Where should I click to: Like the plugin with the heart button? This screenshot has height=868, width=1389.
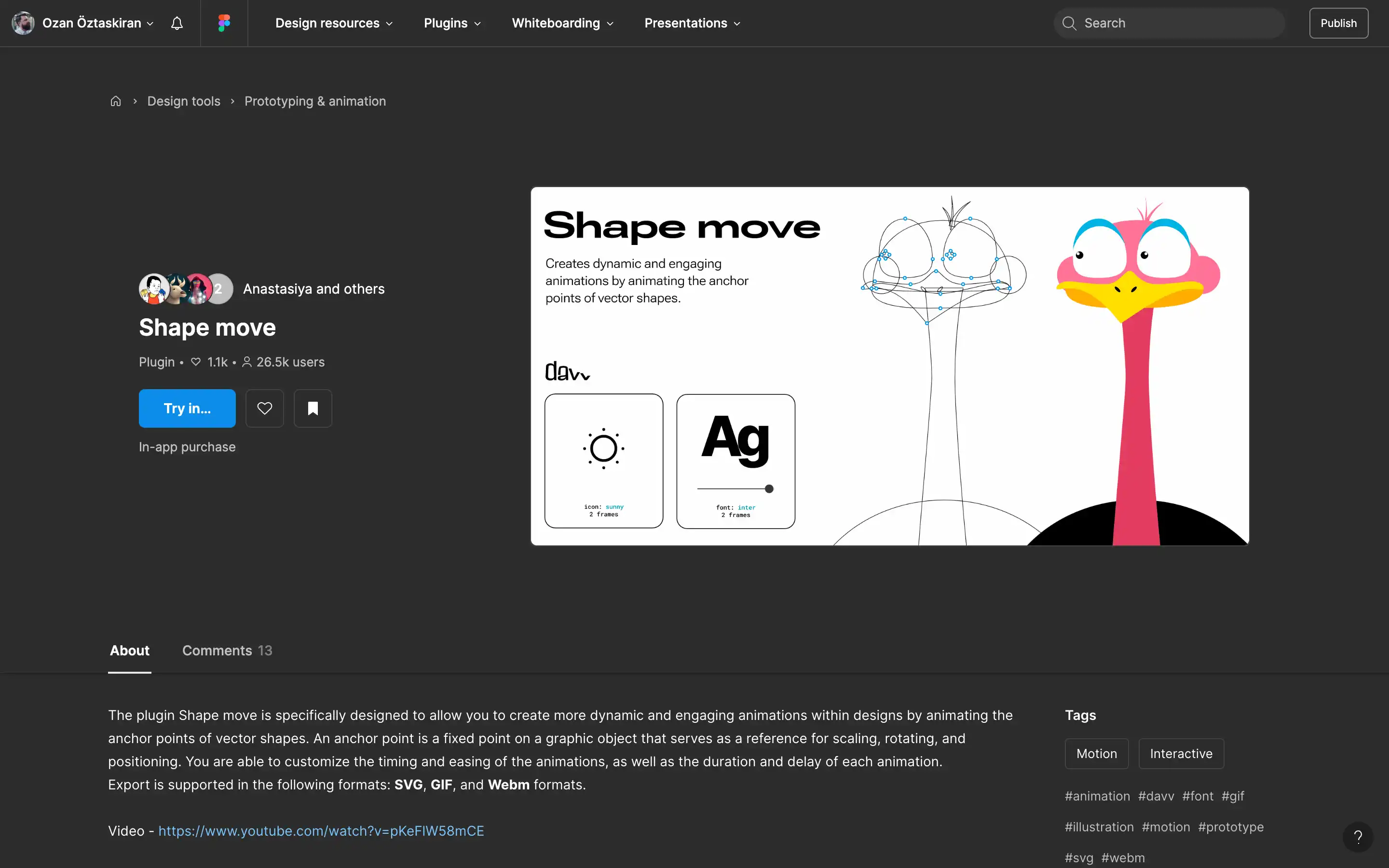pos(265,408)
